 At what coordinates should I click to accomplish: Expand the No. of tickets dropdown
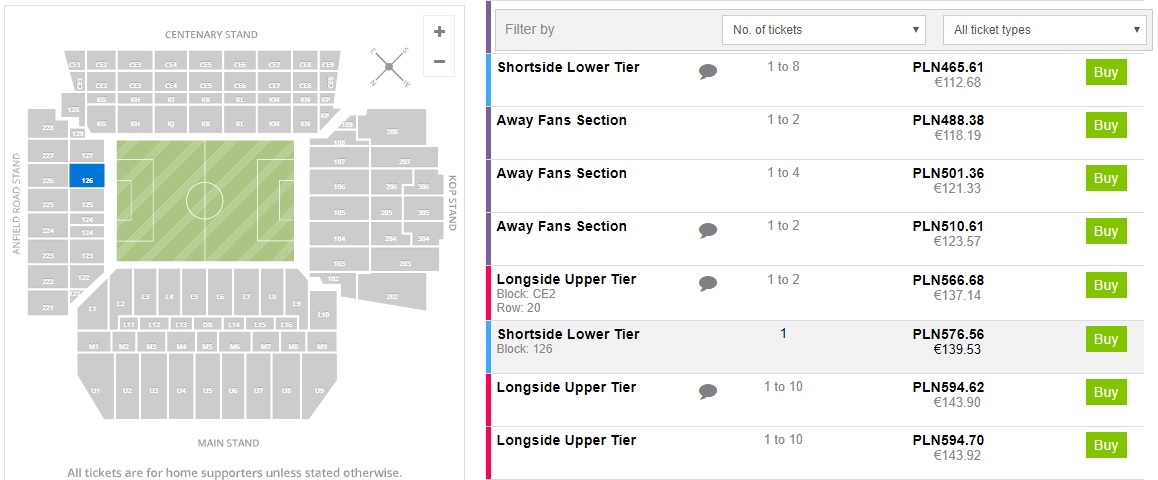(824, 30)
